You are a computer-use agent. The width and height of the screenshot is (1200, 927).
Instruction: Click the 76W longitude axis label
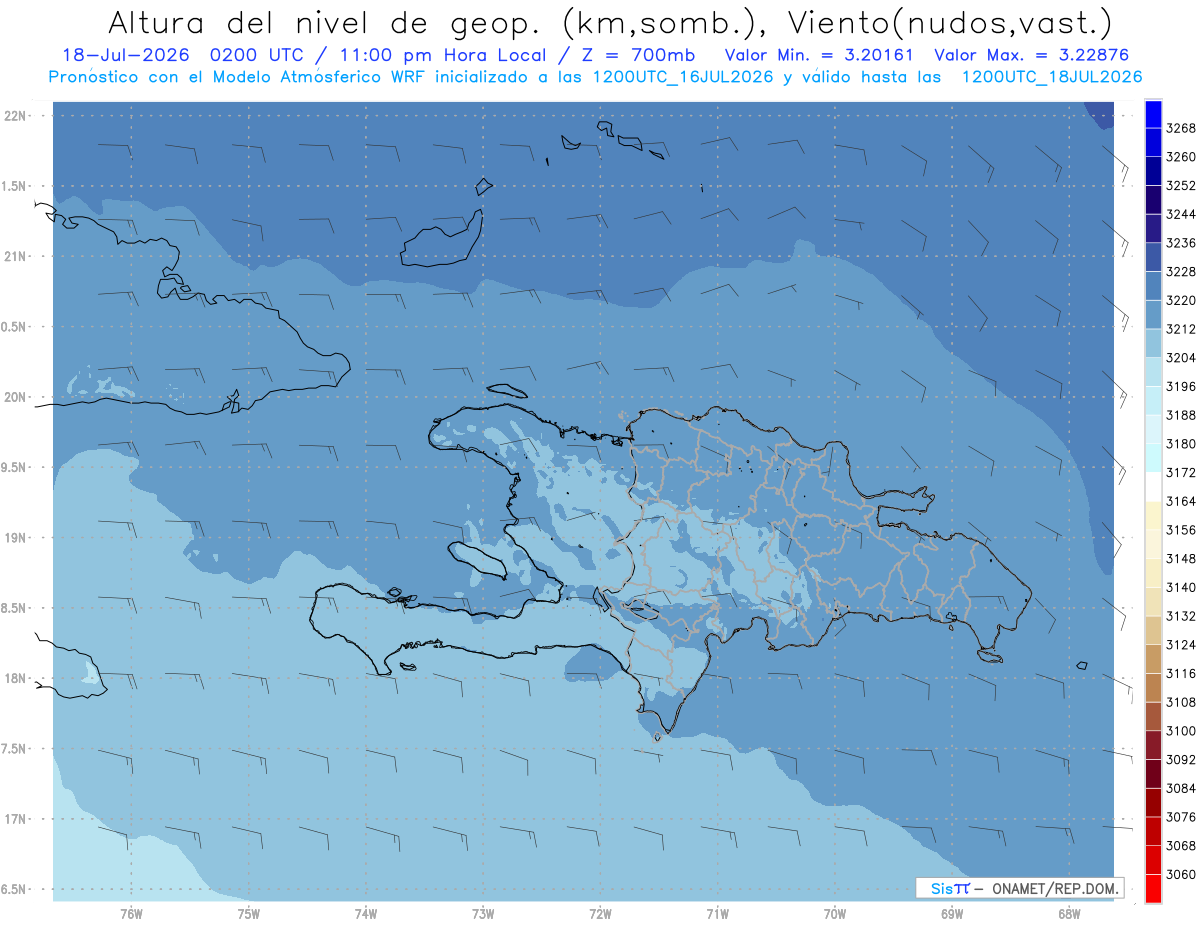[x=131, y=914]
